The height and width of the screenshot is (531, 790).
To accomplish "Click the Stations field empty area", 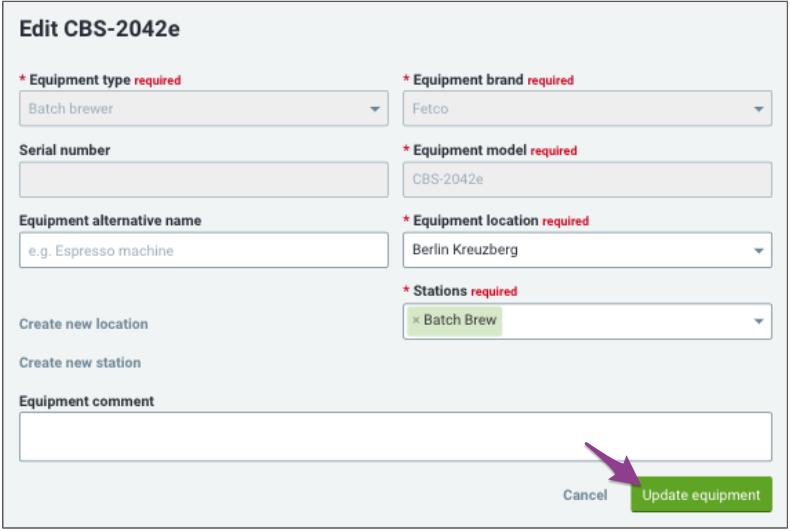I will pos(625,321).
